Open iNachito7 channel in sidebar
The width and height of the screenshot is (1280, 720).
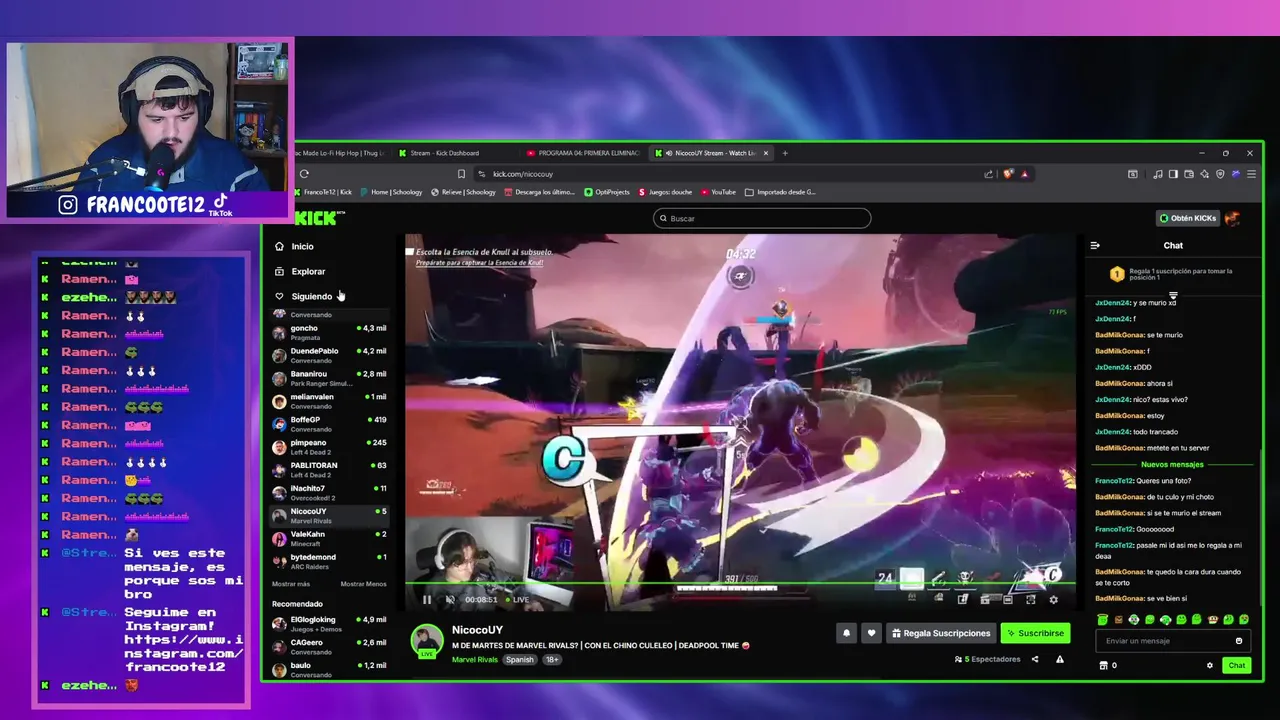coord(329,493)
